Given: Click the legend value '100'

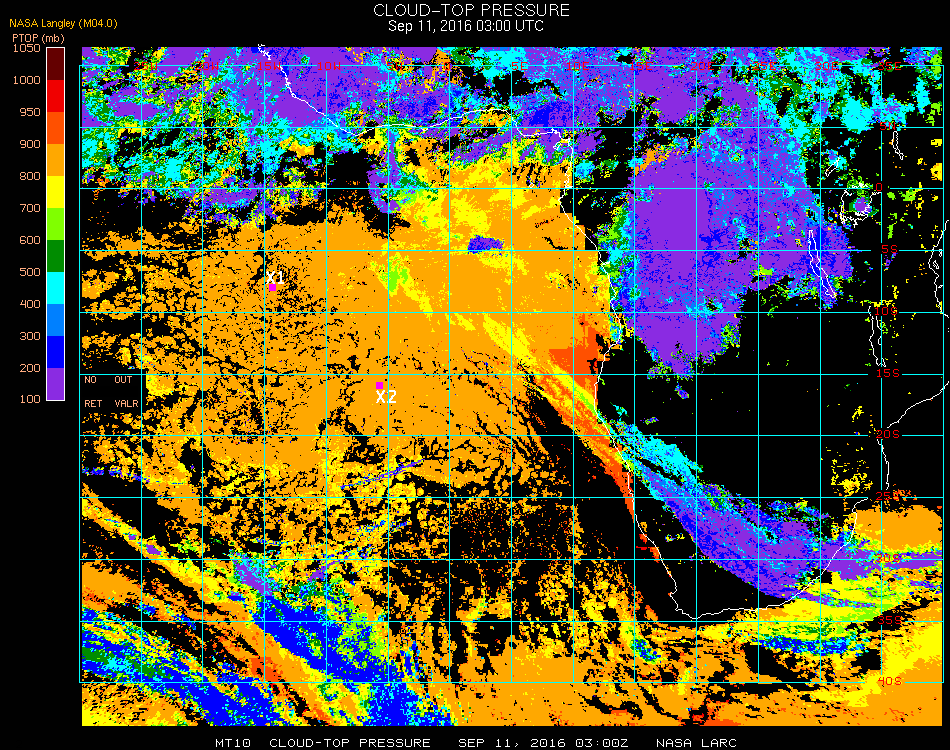Looking at the screenshot, I should 30,399.
